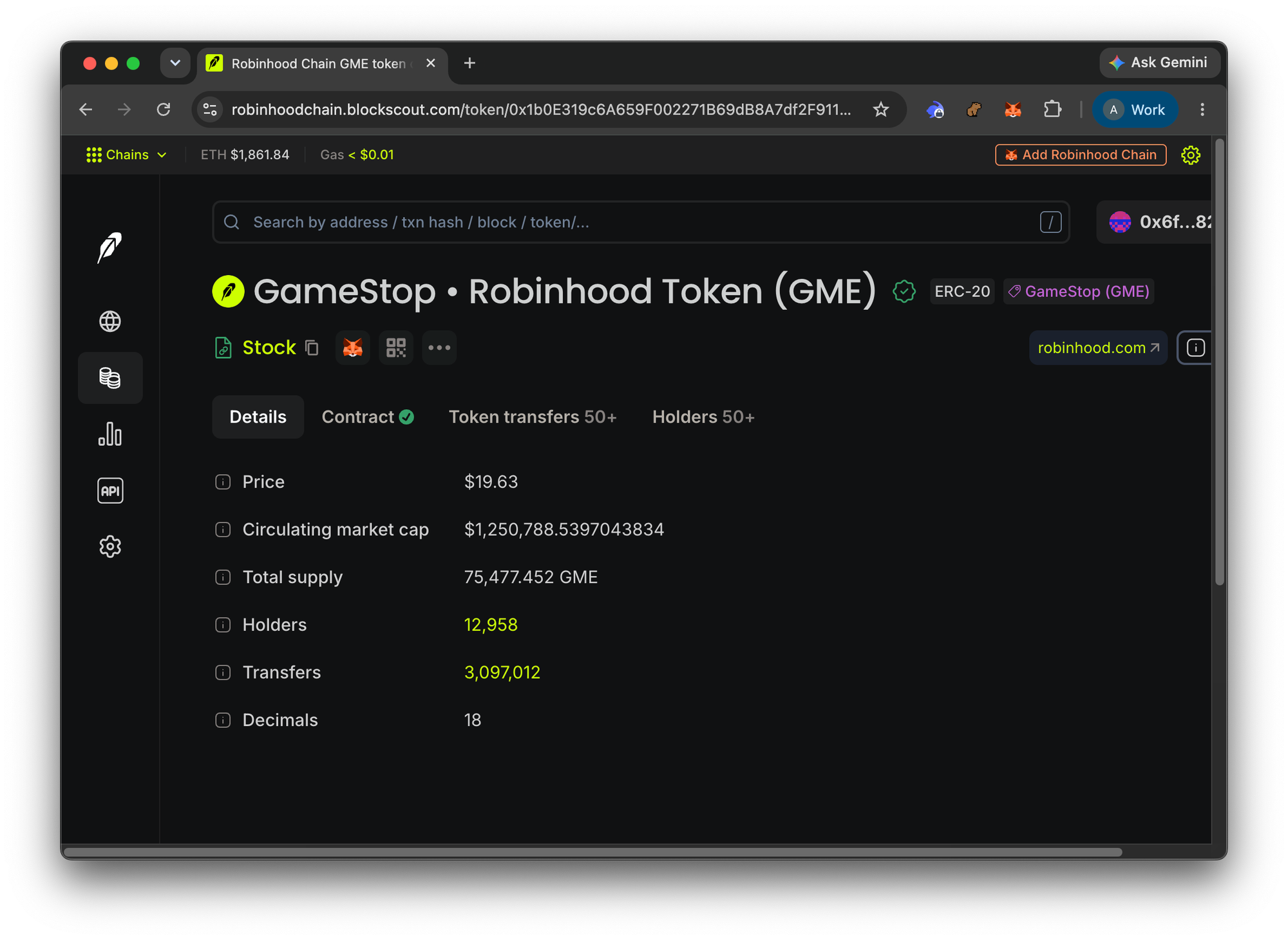Image resolution: width=1288 pixels, height=940 pixels.
Task: Open the site information icon in address bar
Action: (211, 110)
